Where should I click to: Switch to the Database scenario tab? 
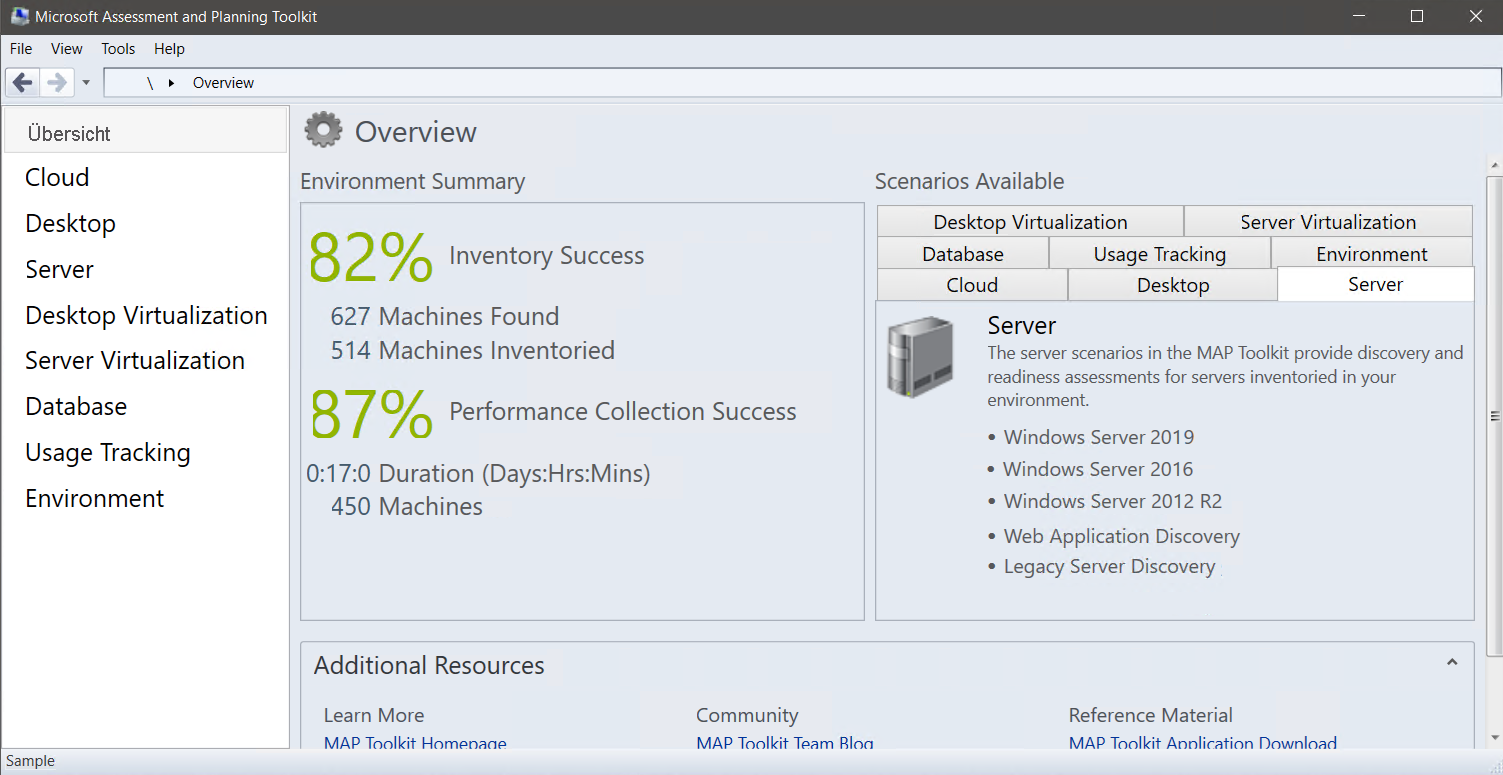[963, 254]
